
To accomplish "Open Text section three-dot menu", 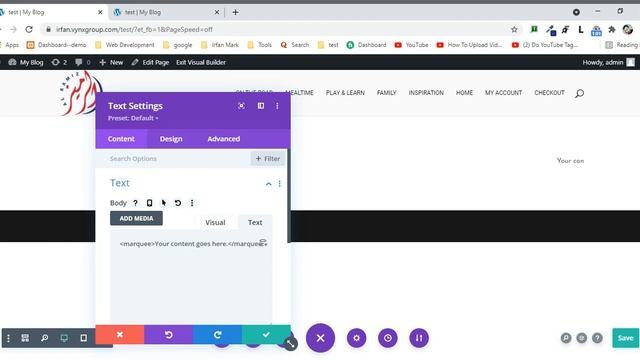I will point(280,184).
